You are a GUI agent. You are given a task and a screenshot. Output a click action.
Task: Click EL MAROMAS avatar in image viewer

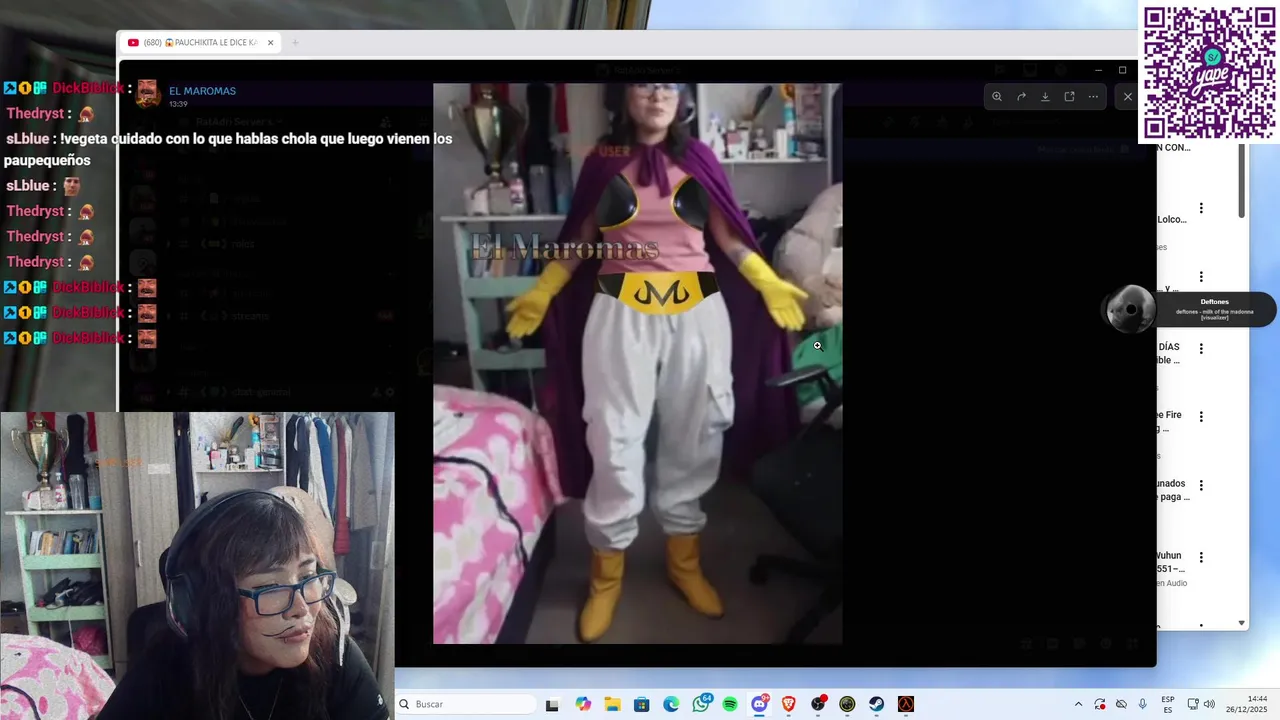coord(148,94)
